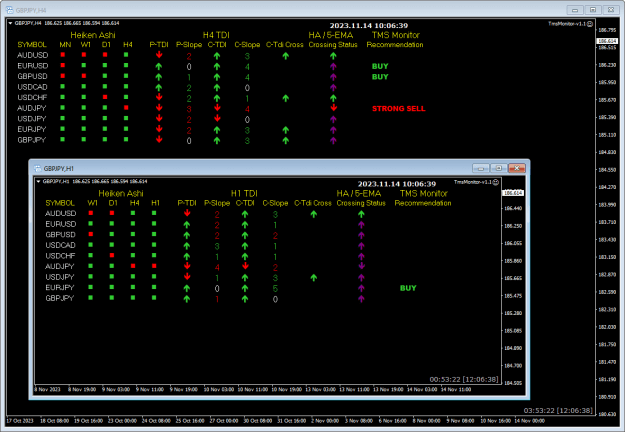Screen dimensions: 625x432
Task: Click AUDJPY red H1 square in H1 window
Action: click(154, 266)
